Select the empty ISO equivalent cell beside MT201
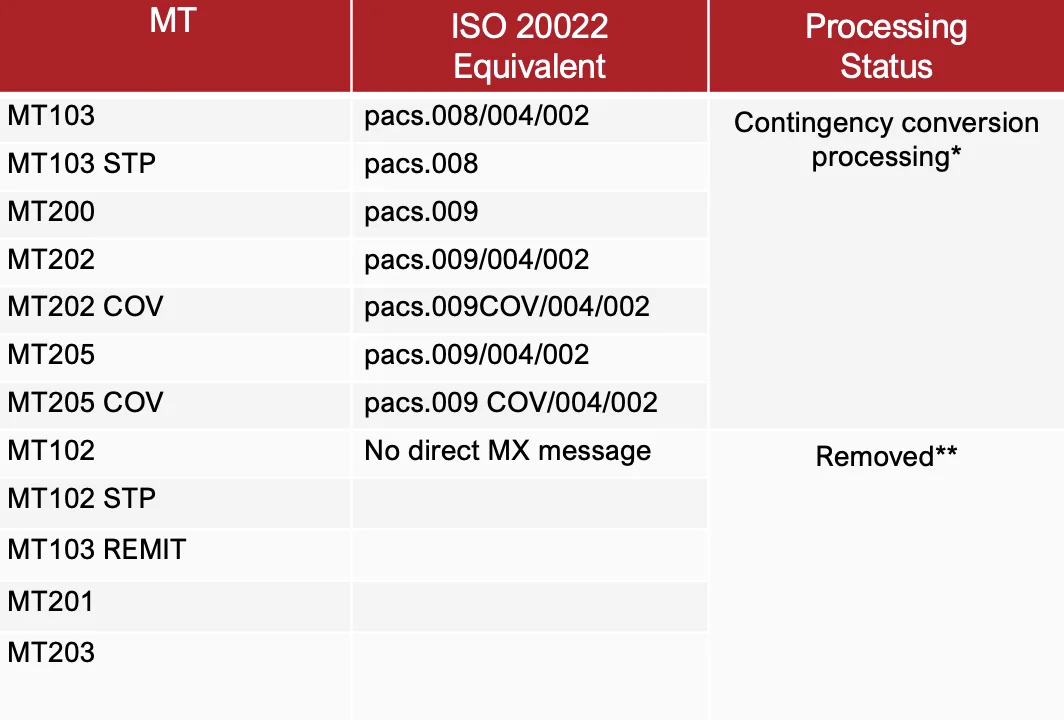 click(529, 605)
